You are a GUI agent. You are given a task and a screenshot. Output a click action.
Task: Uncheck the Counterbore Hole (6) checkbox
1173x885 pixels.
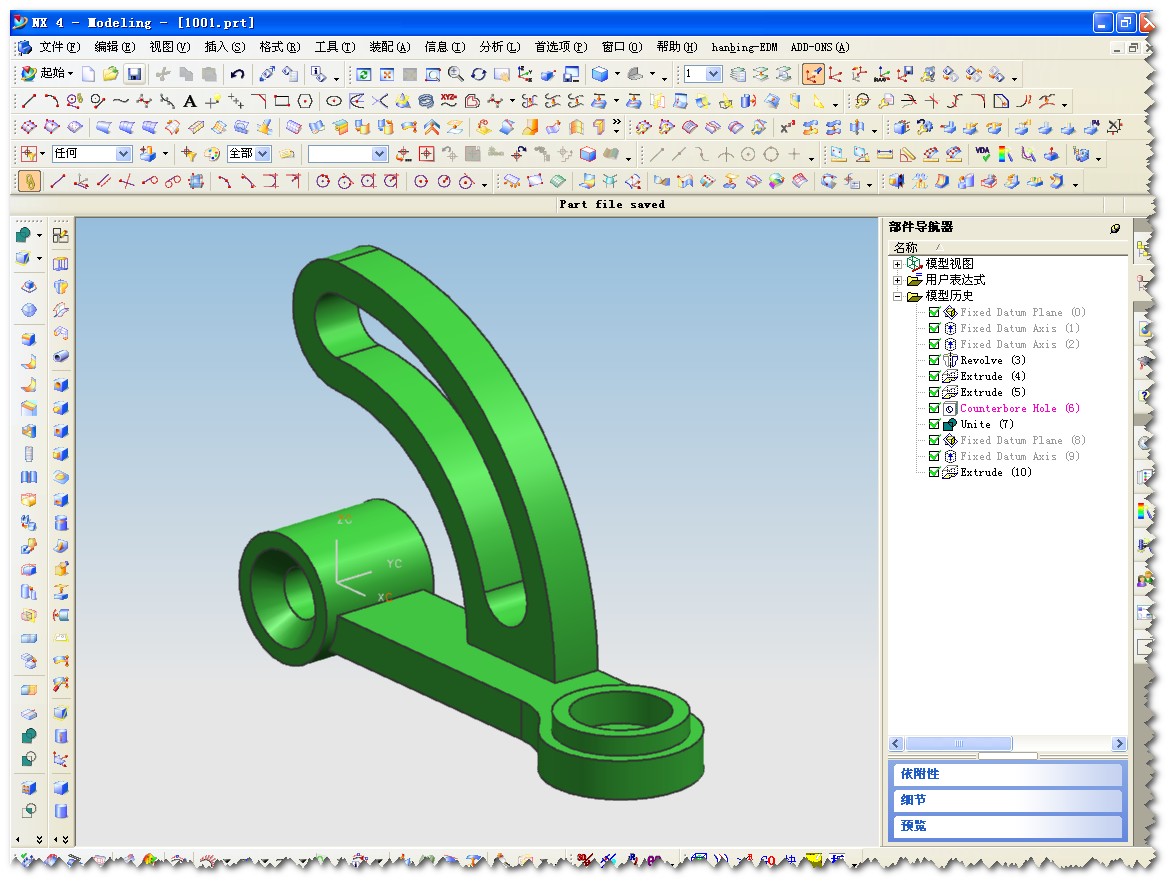click(x=934, y=408)
